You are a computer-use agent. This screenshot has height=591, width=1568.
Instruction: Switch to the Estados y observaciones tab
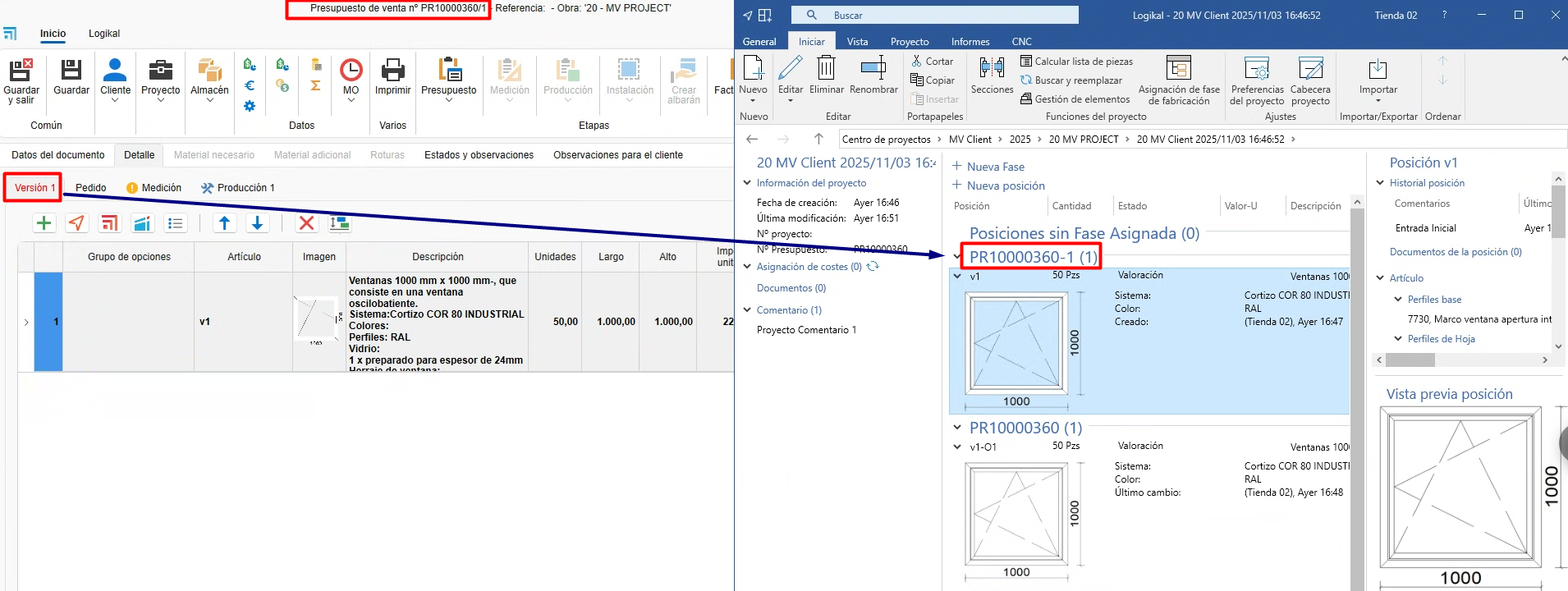point(479,155)
